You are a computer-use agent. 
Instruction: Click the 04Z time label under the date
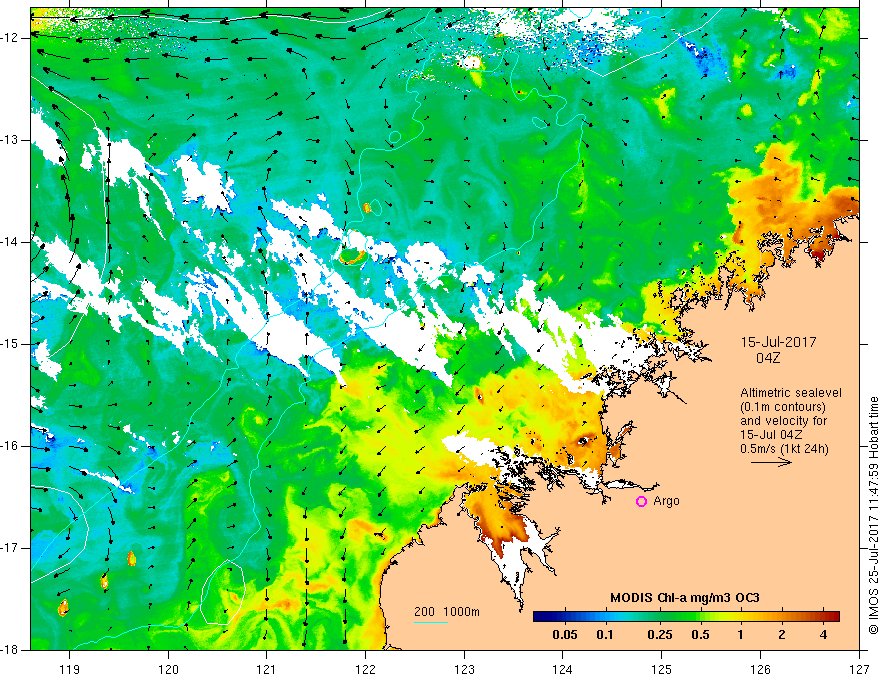point(768,358)
